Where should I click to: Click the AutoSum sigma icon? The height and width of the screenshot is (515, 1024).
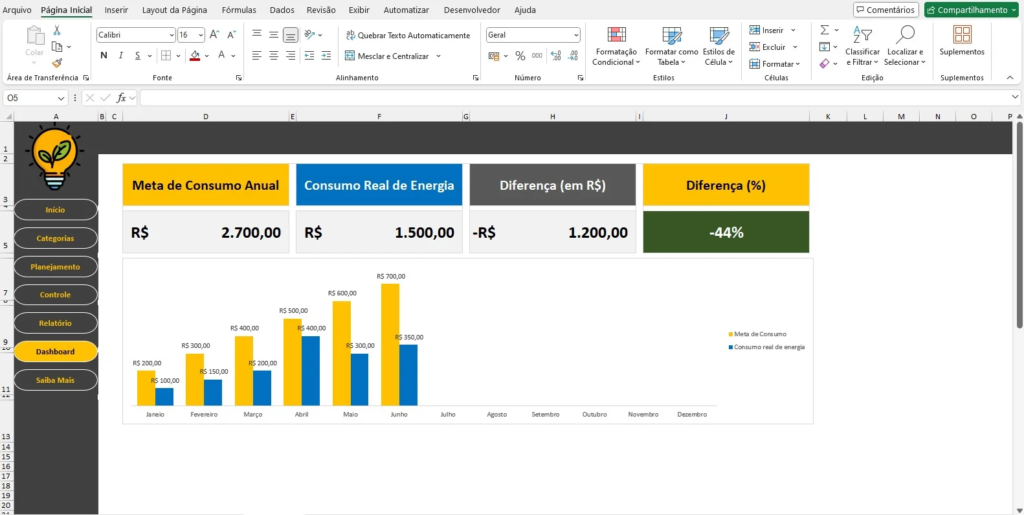824,30
